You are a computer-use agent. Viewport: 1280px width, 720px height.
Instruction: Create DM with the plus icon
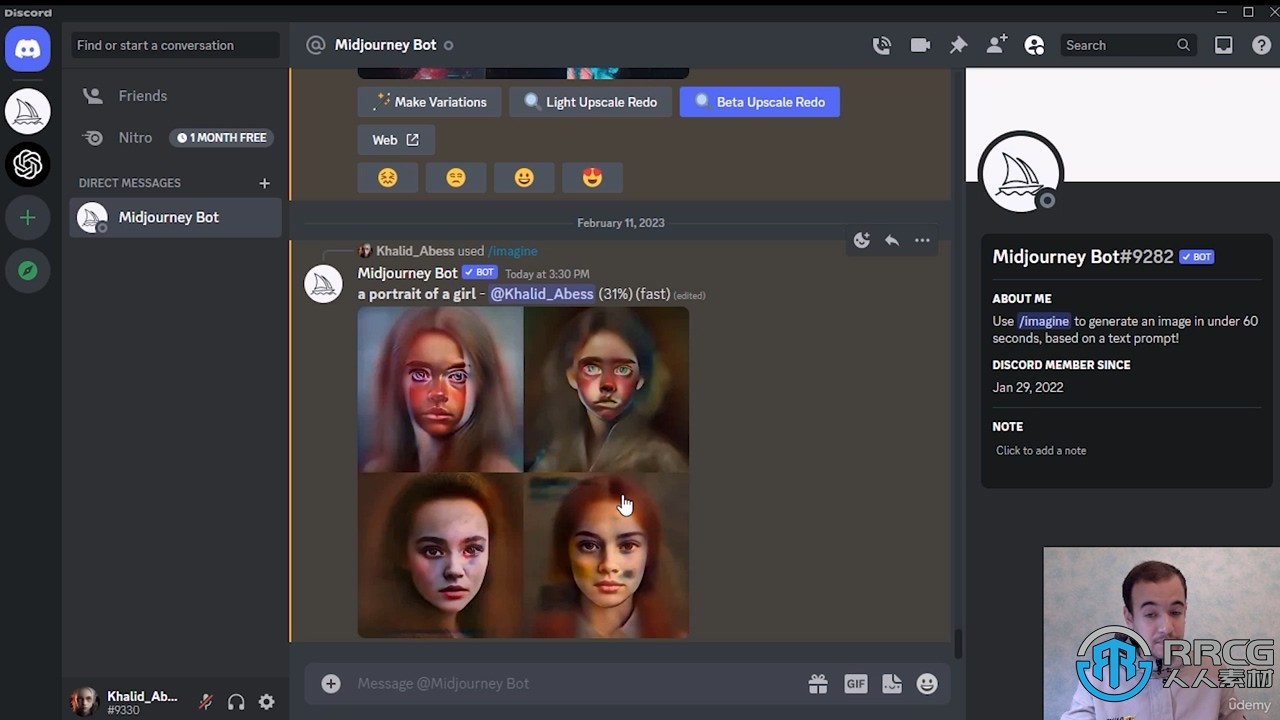[265, 183]
